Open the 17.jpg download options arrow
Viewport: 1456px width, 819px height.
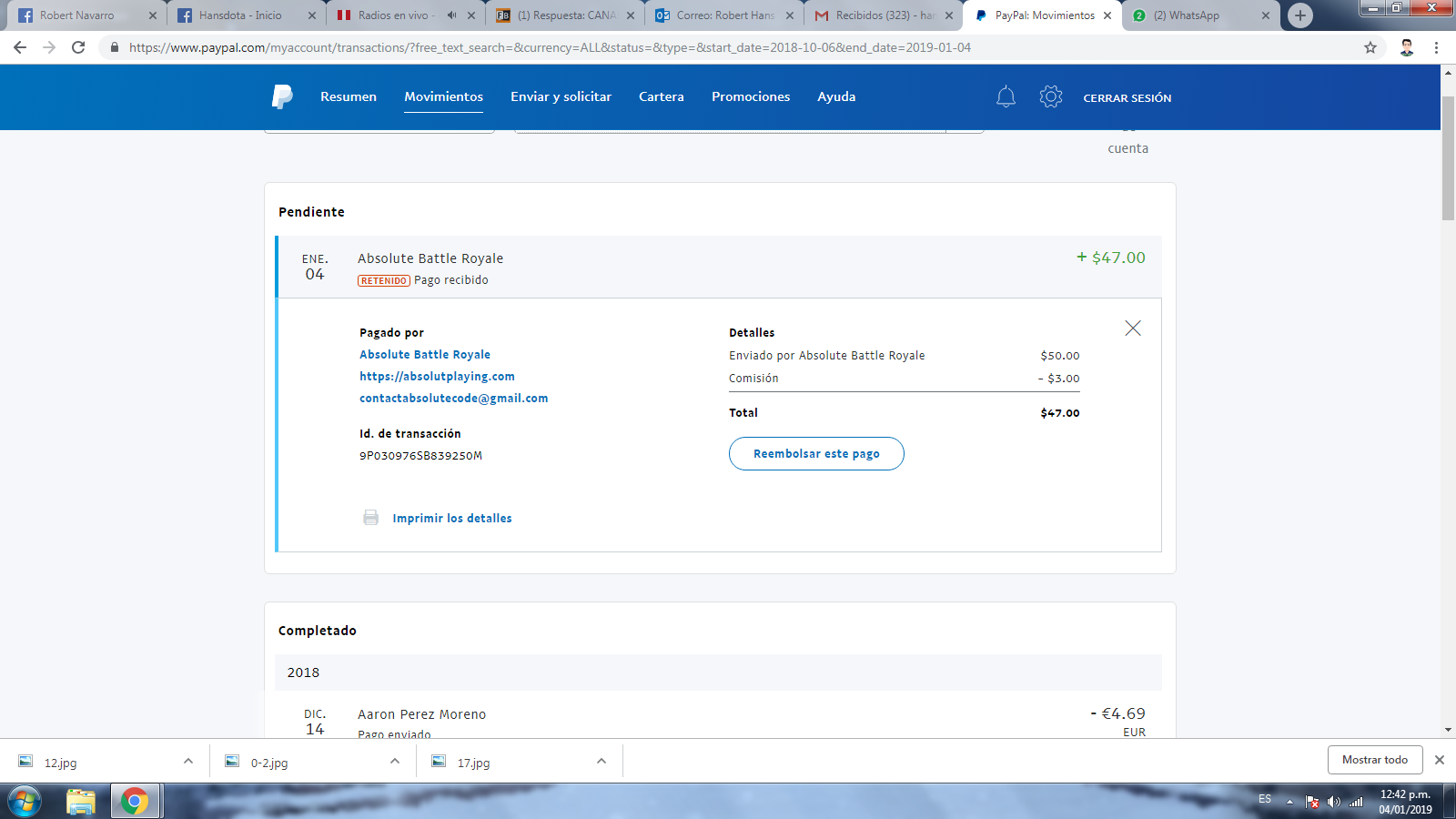602,761
